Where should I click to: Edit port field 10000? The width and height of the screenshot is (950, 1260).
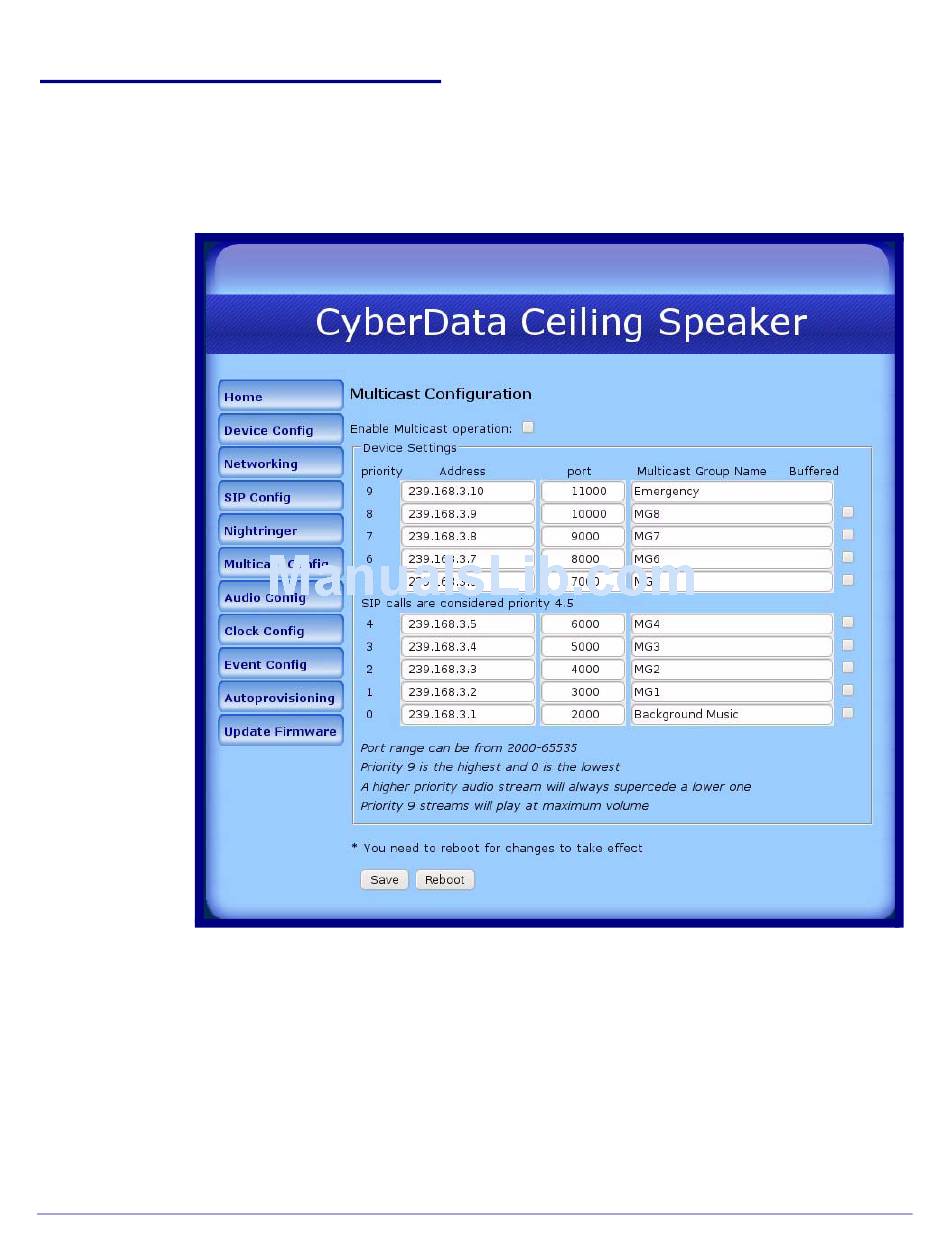(583, 514)
